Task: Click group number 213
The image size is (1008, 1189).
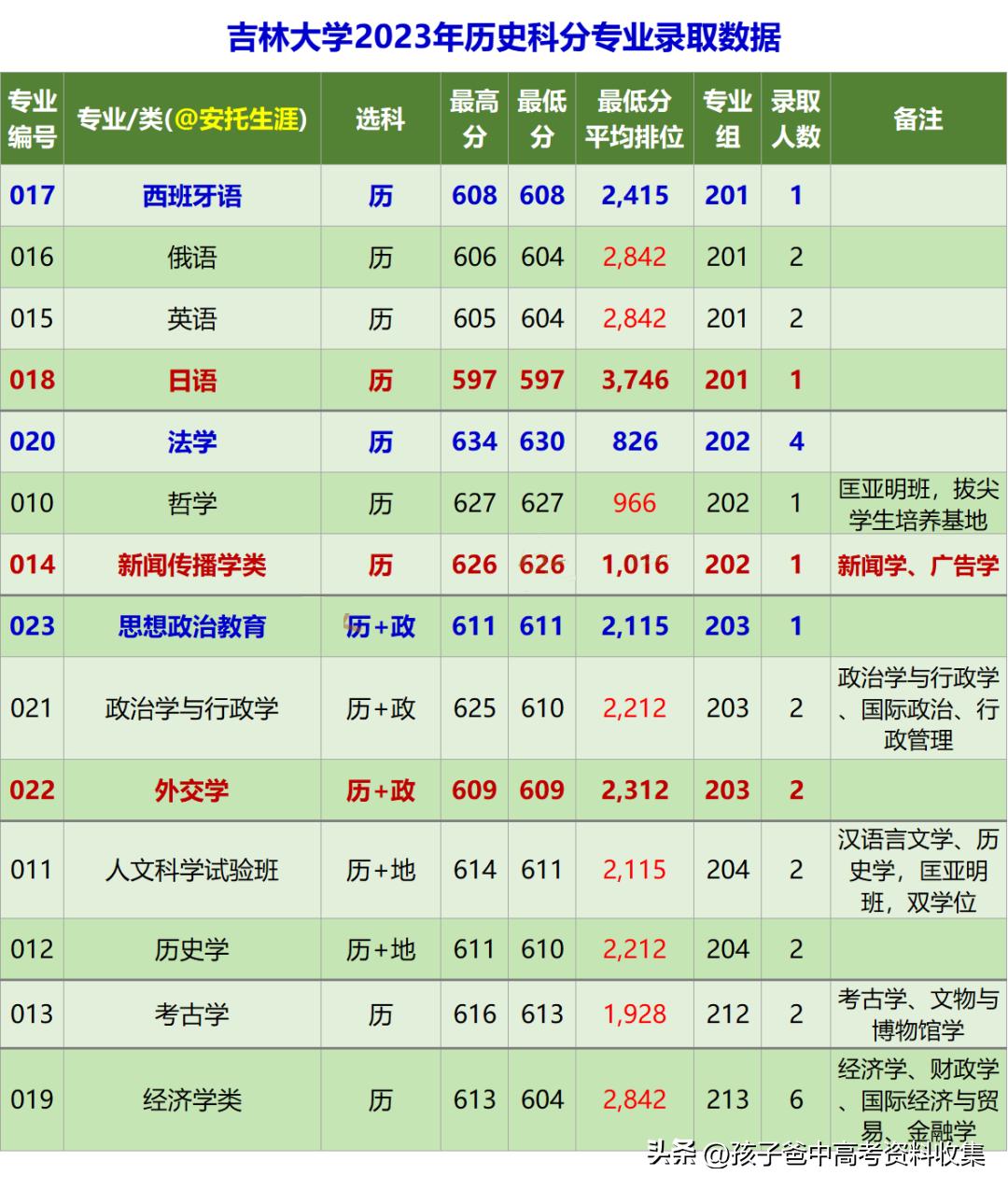Action: click(x=728, y=1100)
